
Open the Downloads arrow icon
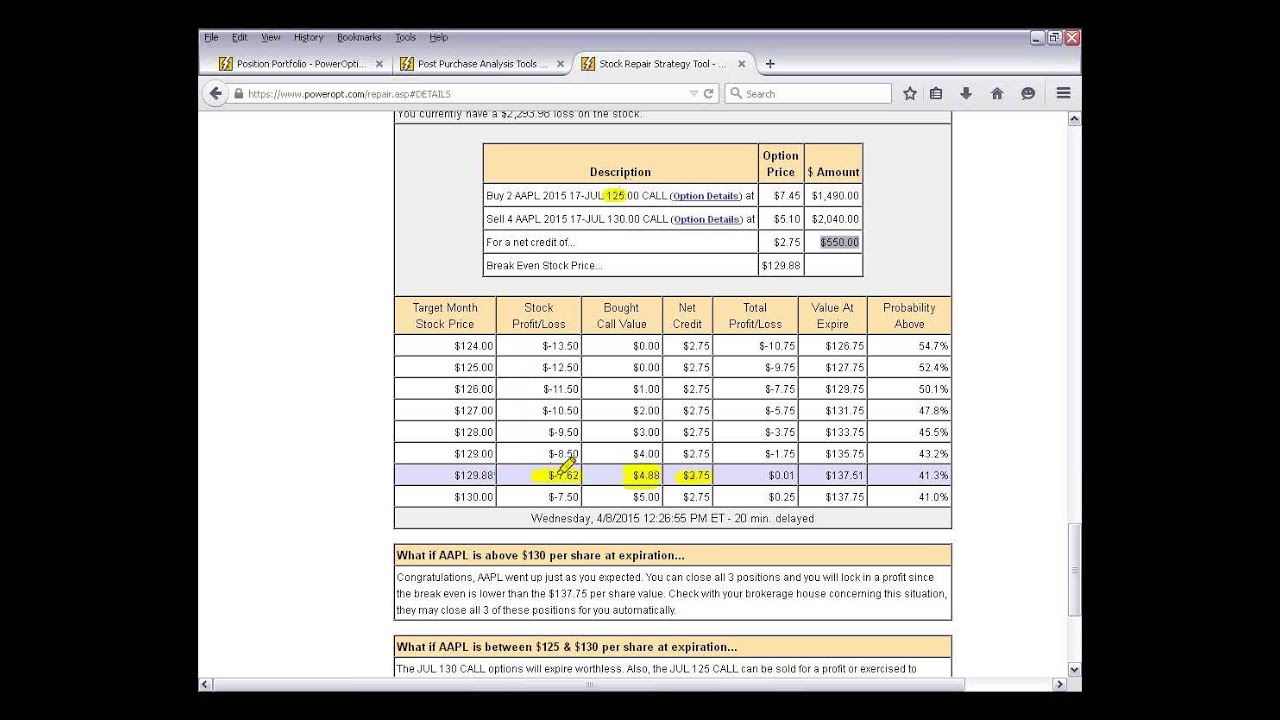(966, 93)
